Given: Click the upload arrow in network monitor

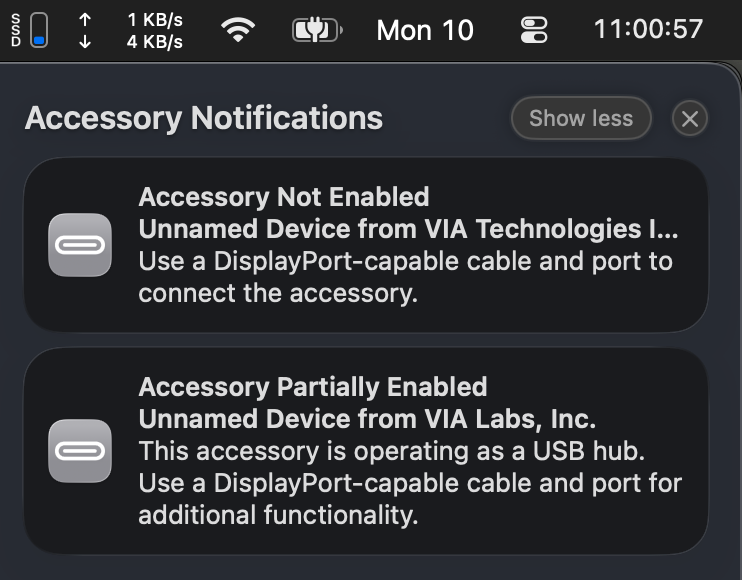Looking at the screenshot, I should click(85, 19).
